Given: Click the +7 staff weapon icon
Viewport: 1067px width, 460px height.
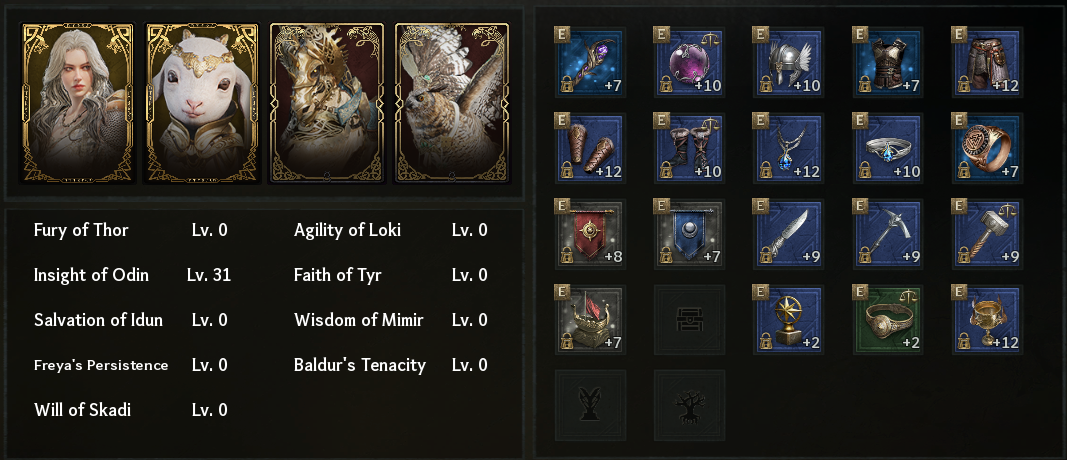Looking at the screenshot, I should point(590,60).
